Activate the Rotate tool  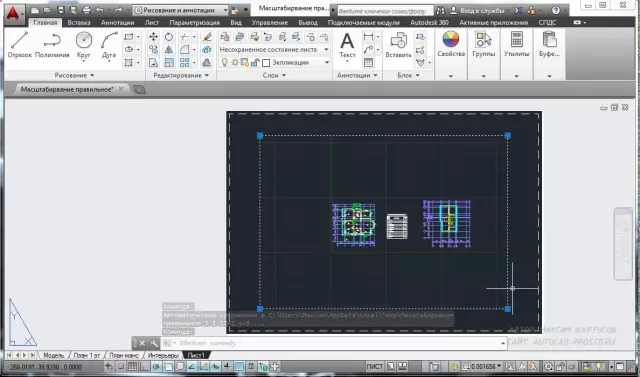(169, 37)
